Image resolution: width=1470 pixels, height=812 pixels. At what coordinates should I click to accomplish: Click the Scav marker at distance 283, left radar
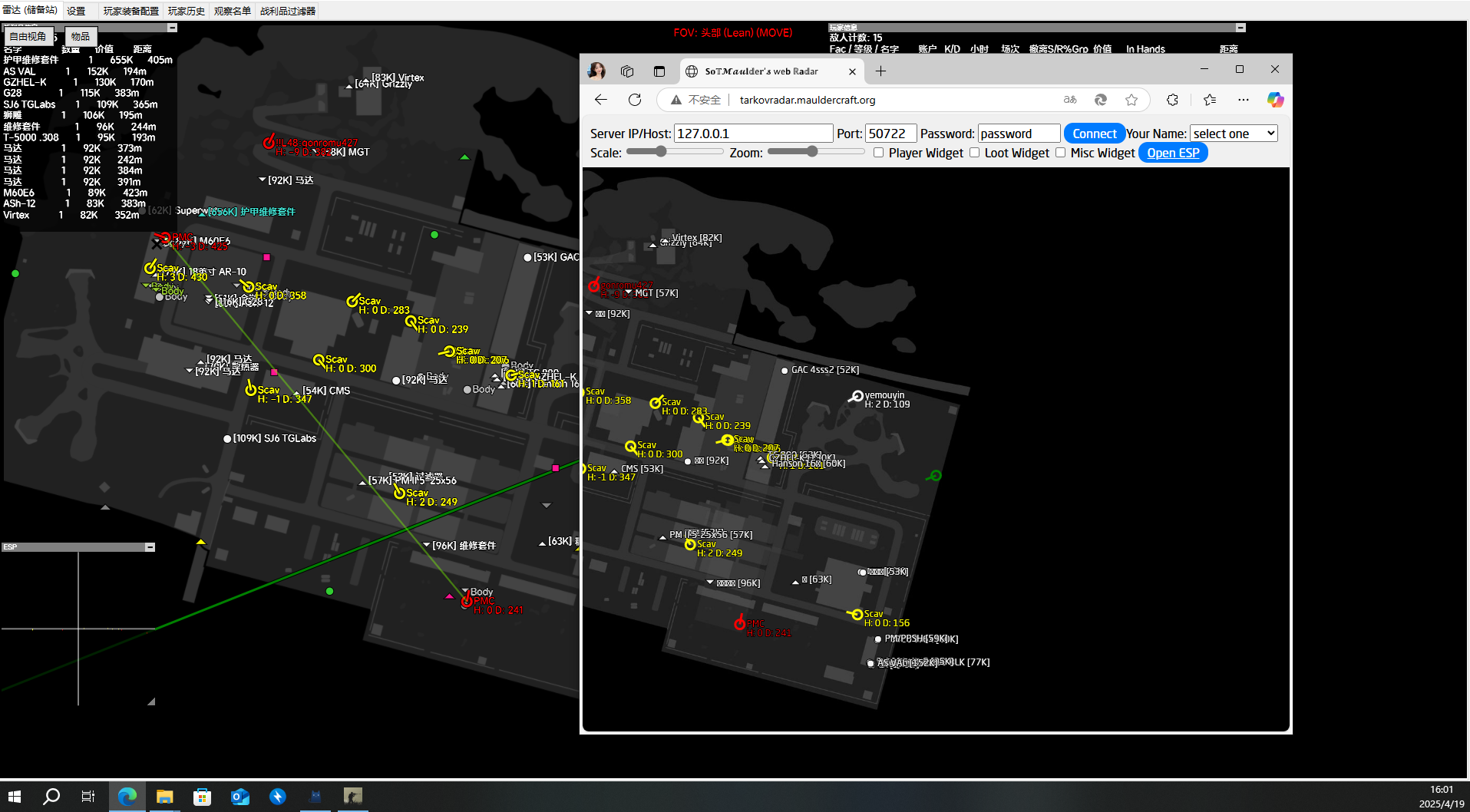[352, 301]
